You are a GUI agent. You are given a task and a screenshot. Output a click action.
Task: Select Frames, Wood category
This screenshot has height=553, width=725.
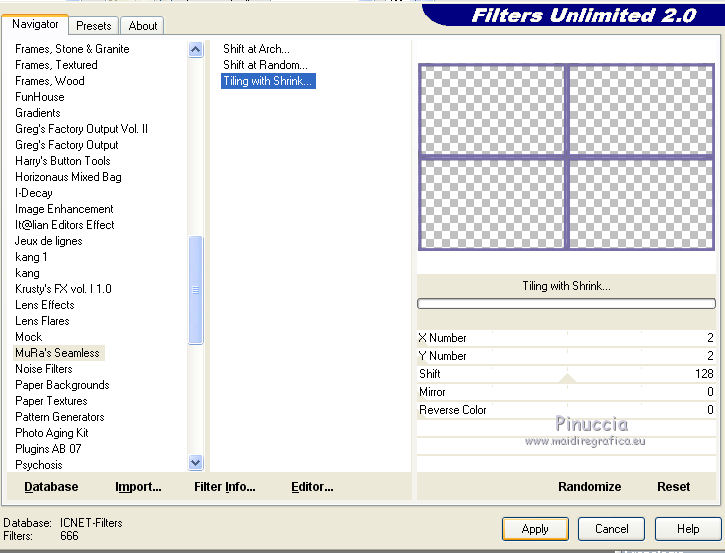[x=50, y=81]
